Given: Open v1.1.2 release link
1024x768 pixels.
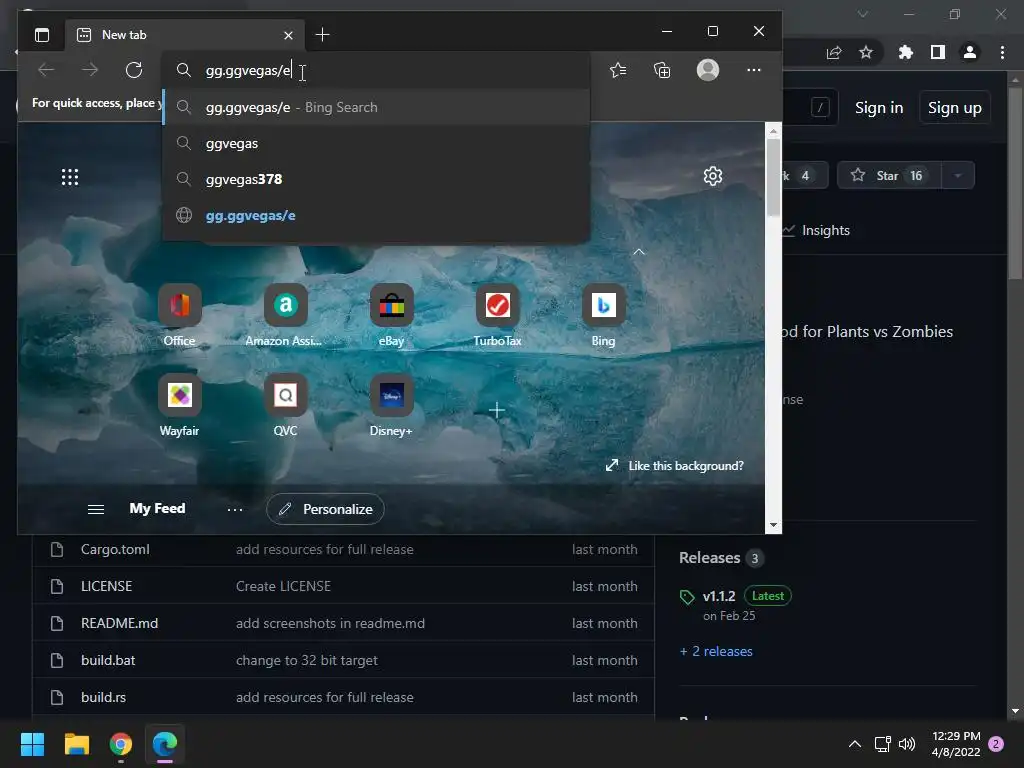Looking at the screenshot, I should [719, 596].
